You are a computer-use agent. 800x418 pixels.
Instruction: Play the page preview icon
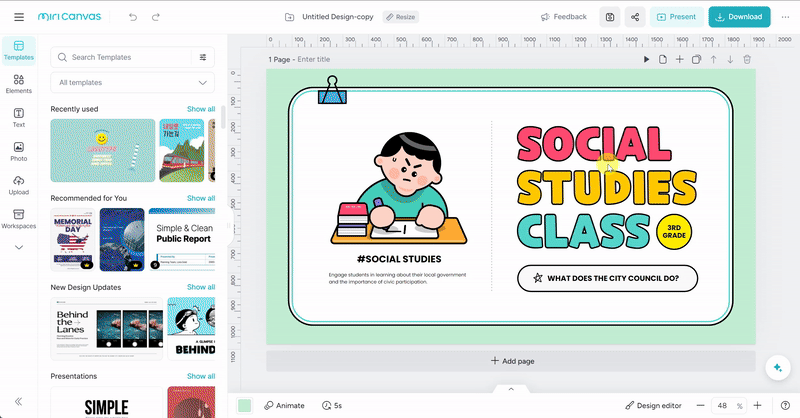646,60
